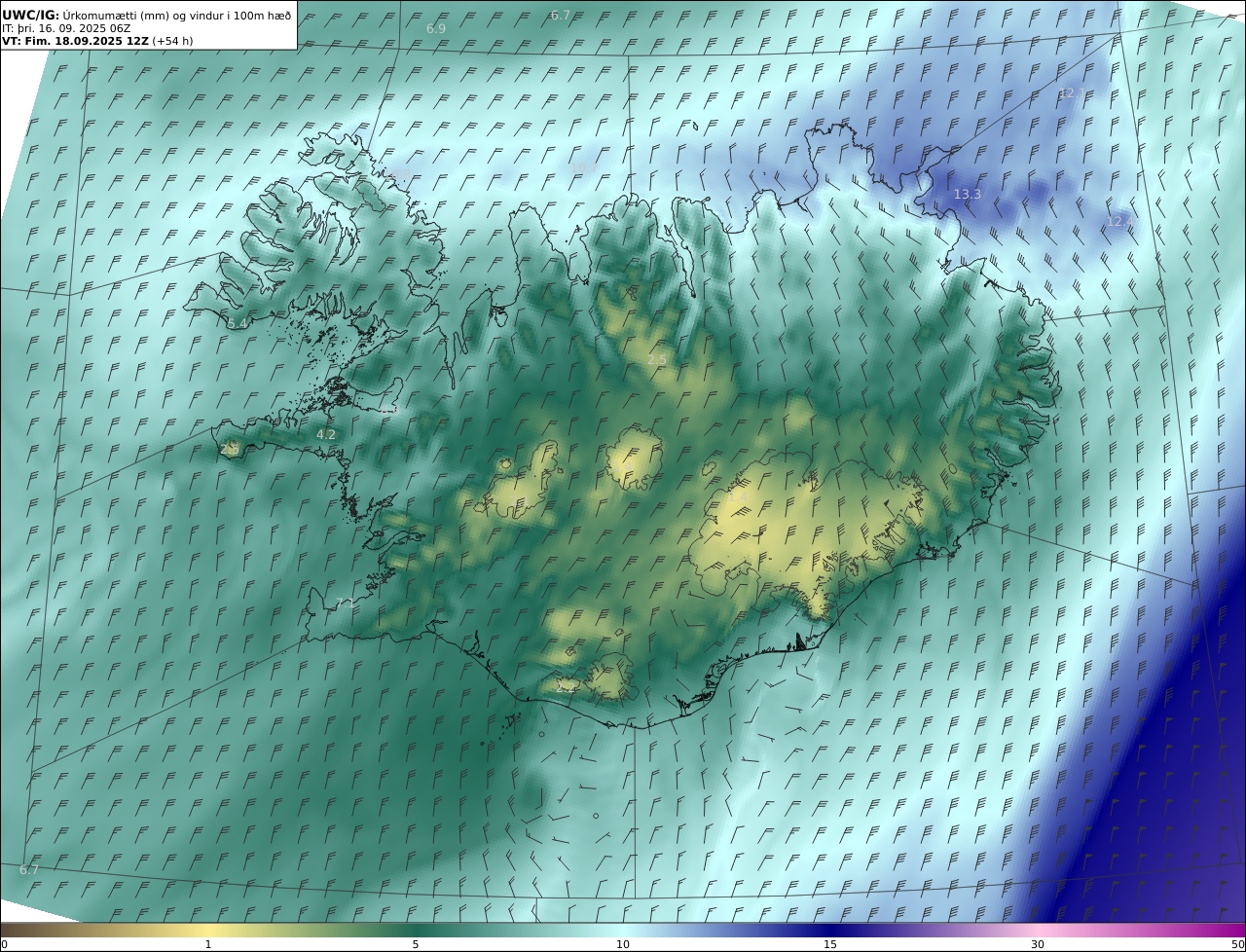This screenshot has height=952, width=1246.
Task: Click the 10.7 value label off the north coast
Action: click(584, 168)
